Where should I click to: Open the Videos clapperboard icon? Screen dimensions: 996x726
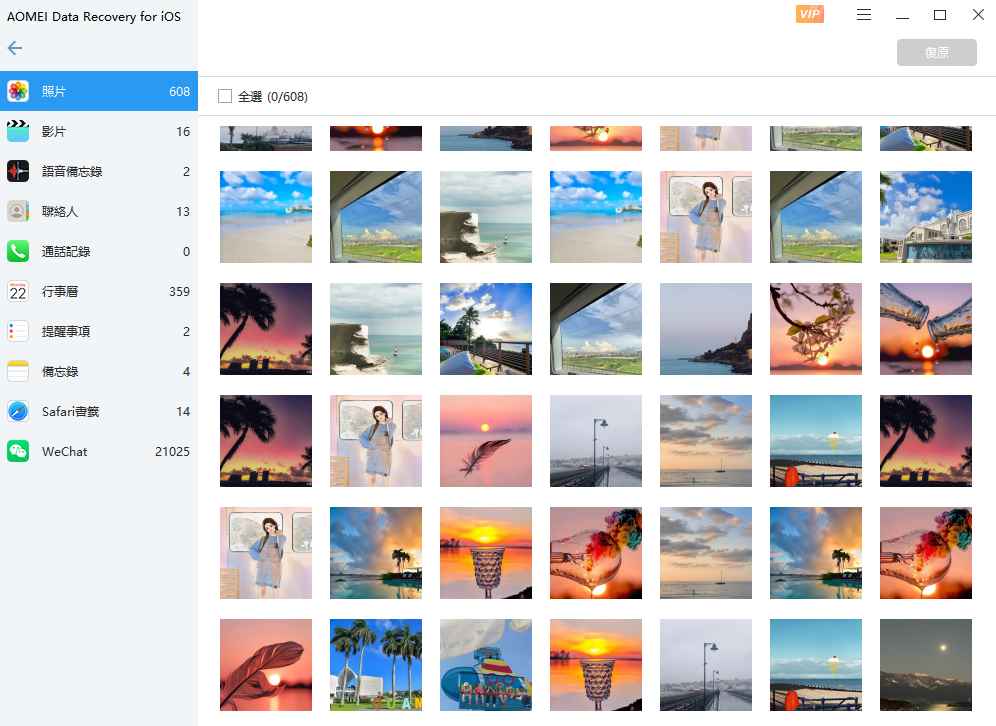pos(18,131)
